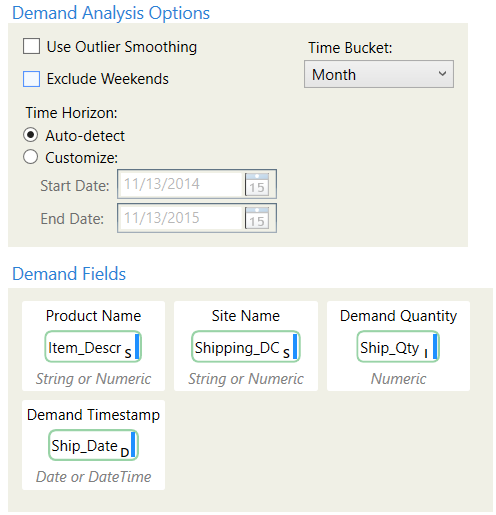Select the Item_Descr product name field chip
This screenshot has width=496, height=515.
pyautogui.click(x=93, y=347)
